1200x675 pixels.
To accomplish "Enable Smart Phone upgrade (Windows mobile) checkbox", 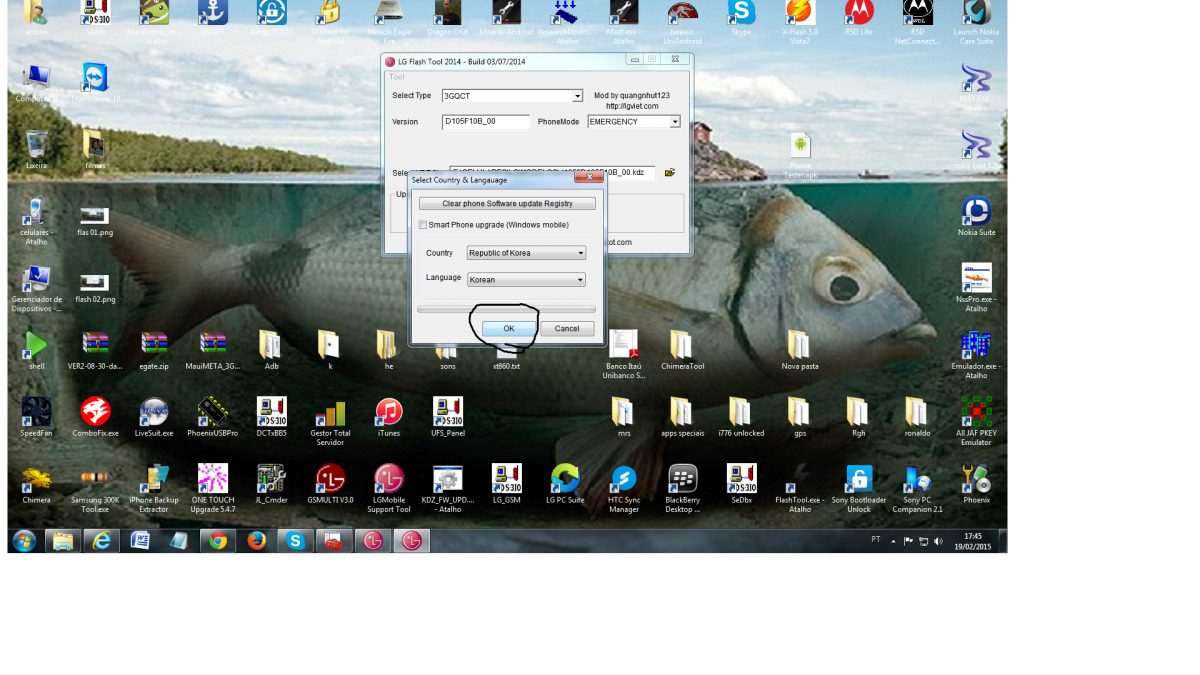I will point(423,225).
